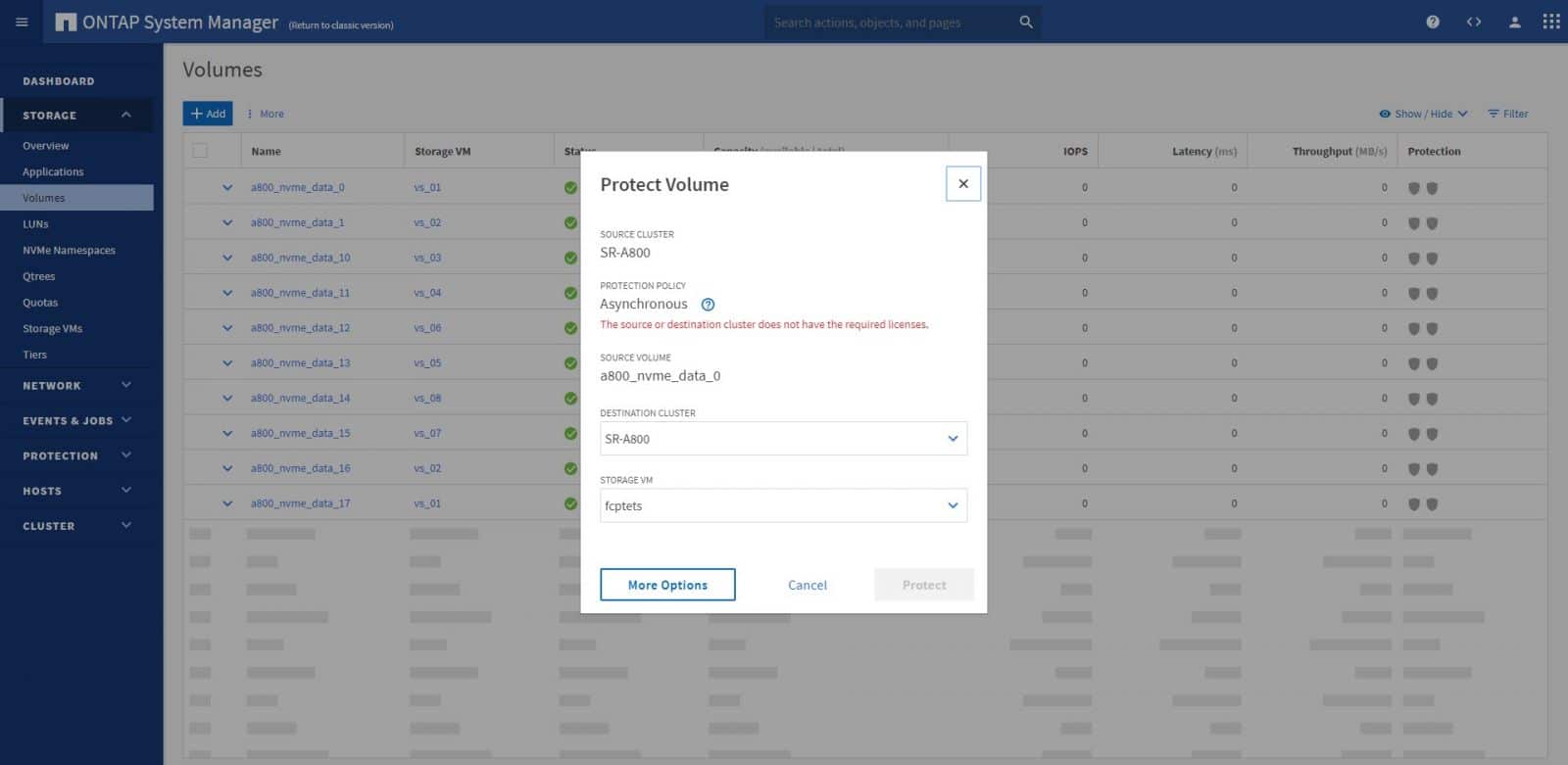The height and width of the screenshot is (765, 1568).
Task: Click Cancel in the Protect Volume dialog
Action: click(x=808, y=585)
